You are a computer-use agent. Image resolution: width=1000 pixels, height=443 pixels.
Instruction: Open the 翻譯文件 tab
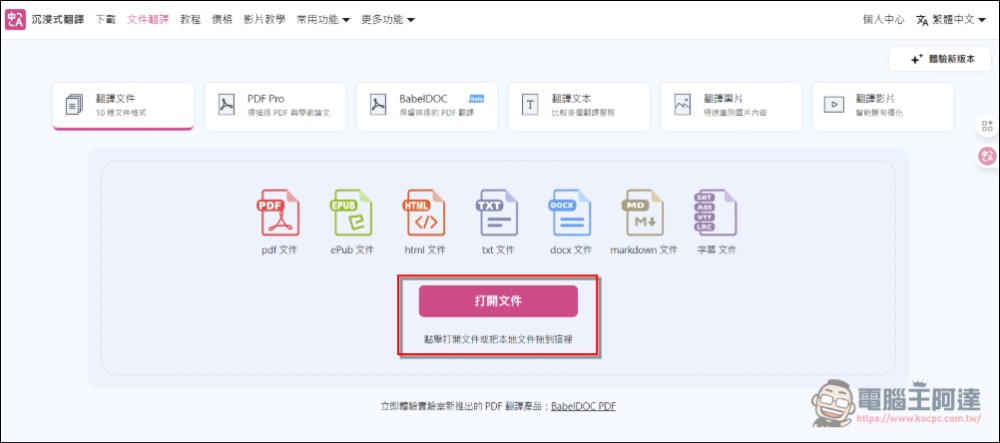coord(123,106)
